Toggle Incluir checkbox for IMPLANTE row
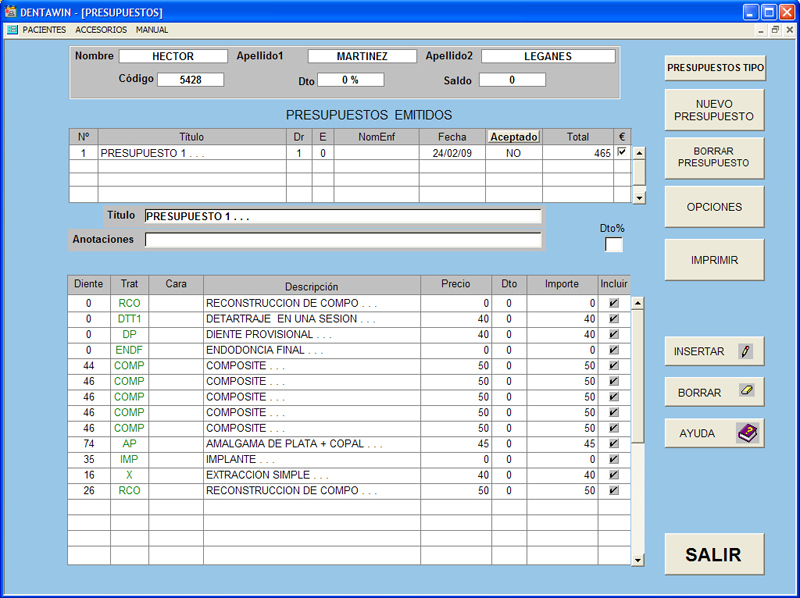800x598 pixels. [x=614, y=459]
